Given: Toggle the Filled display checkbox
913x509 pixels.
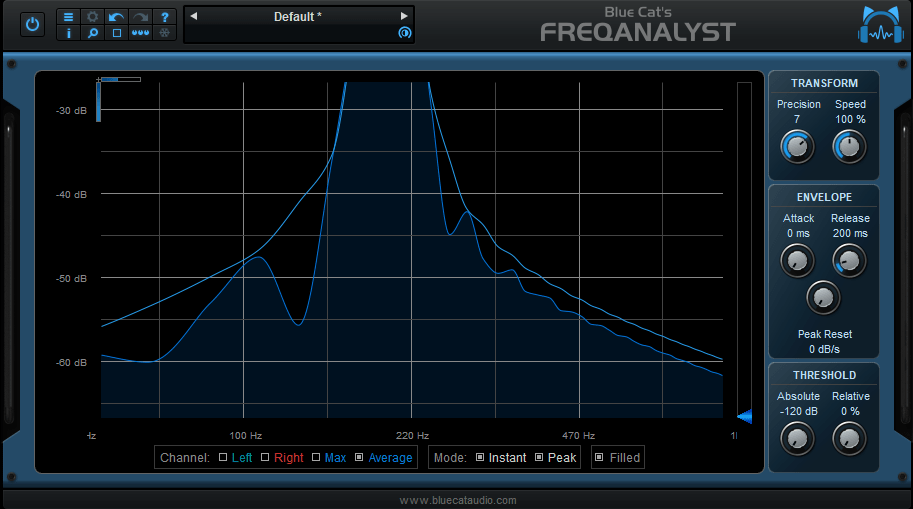Looking at the screenshot, I should tap(599, 457).
